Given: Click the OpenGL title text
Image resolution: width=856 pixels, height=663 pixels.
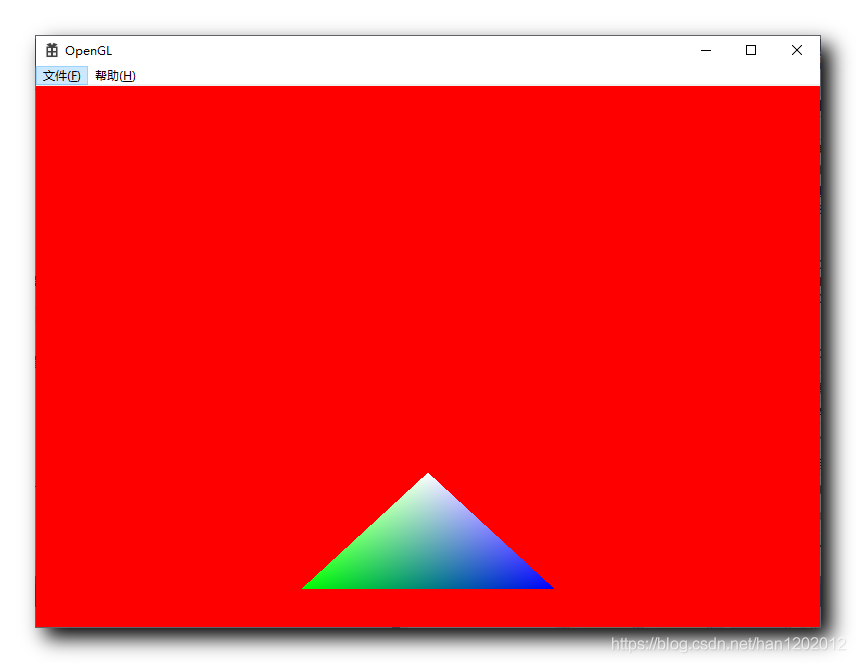Looking at the screenshot, I should pos(88,51).
